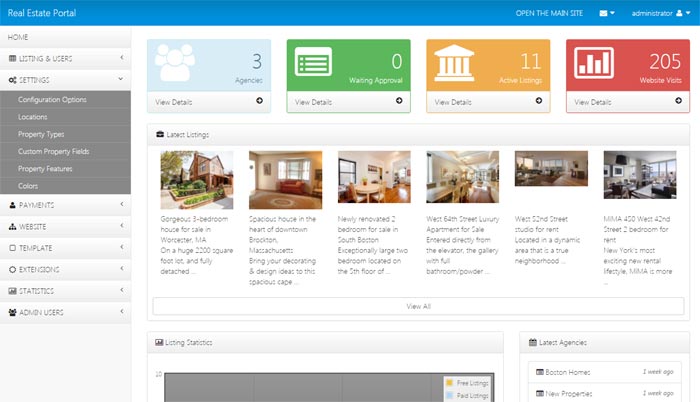Open the messages dropdown caret
700x402 pixels.
click(612, 13)
